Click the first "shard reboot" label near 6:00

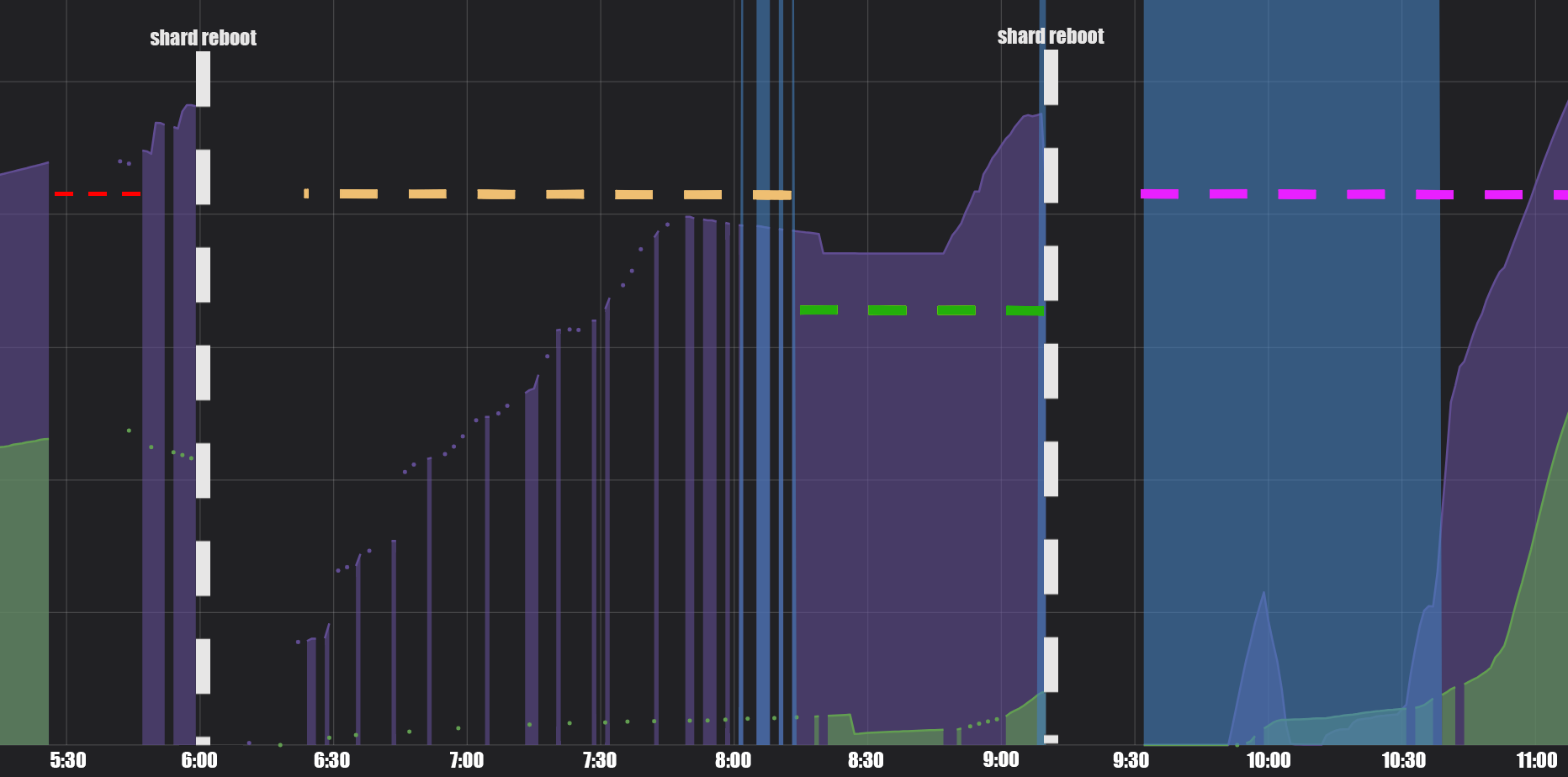203,38
